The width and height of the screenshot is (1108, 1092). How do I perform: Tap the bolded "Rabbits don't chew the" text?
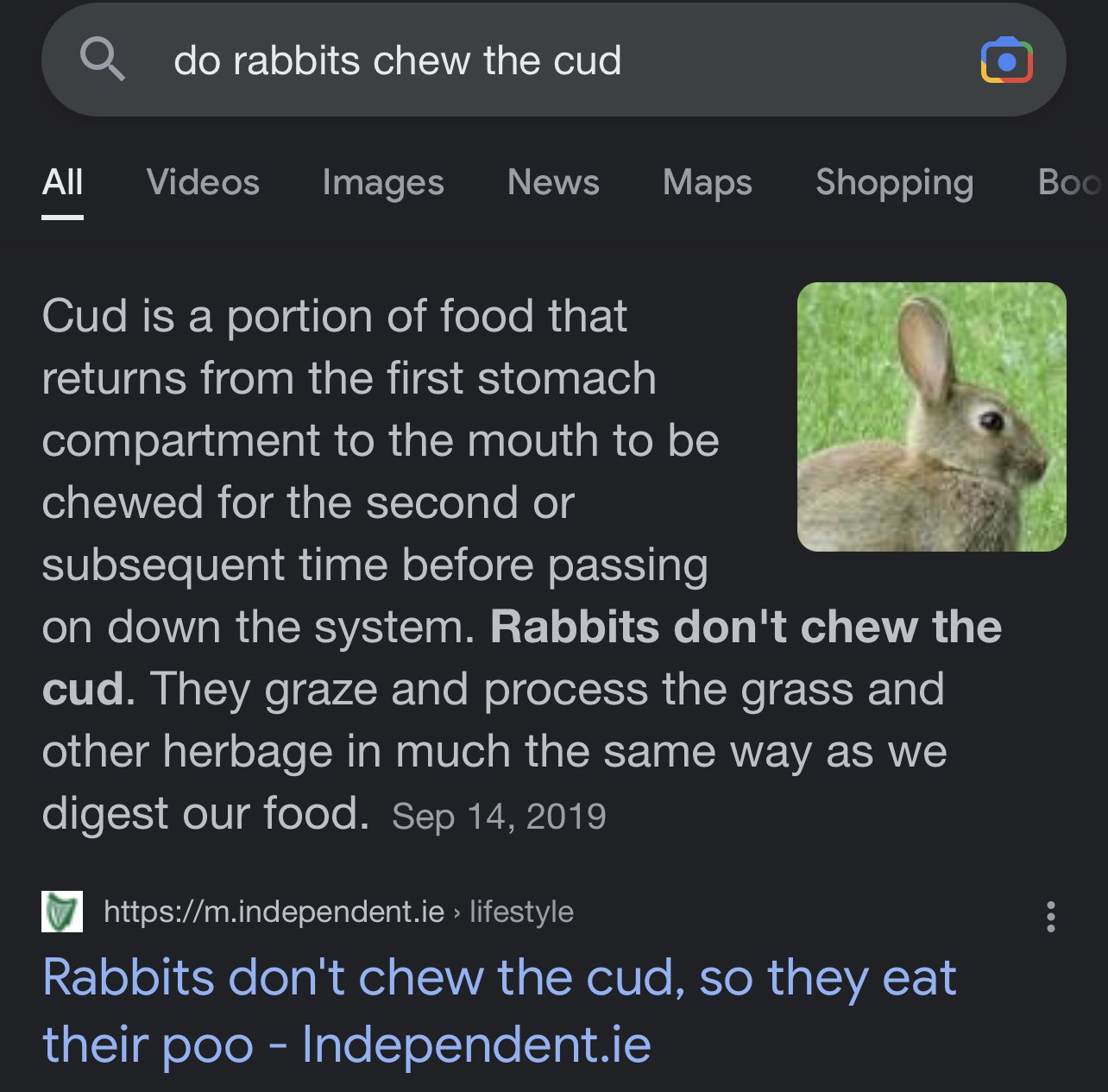746,627
